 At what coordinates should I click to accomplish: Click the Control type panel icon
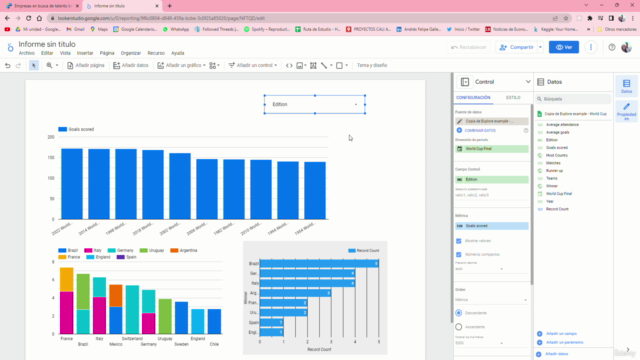tap(465, 82)
